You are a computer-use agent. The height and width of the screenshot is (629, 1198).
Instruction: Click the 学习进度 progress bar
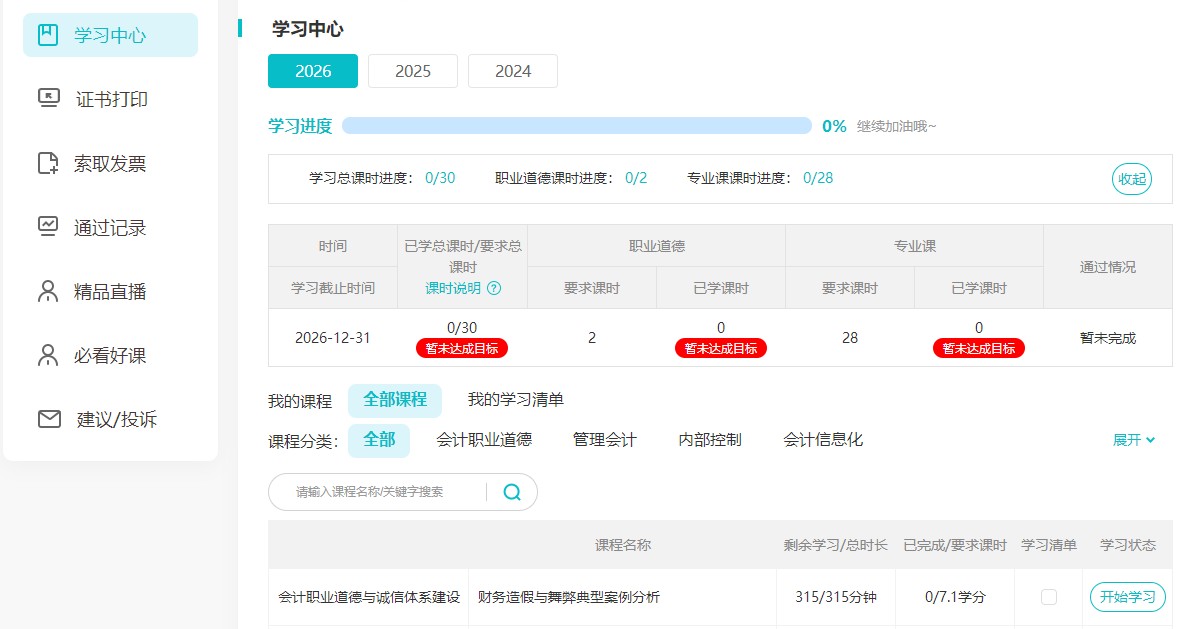coord(576,126)
